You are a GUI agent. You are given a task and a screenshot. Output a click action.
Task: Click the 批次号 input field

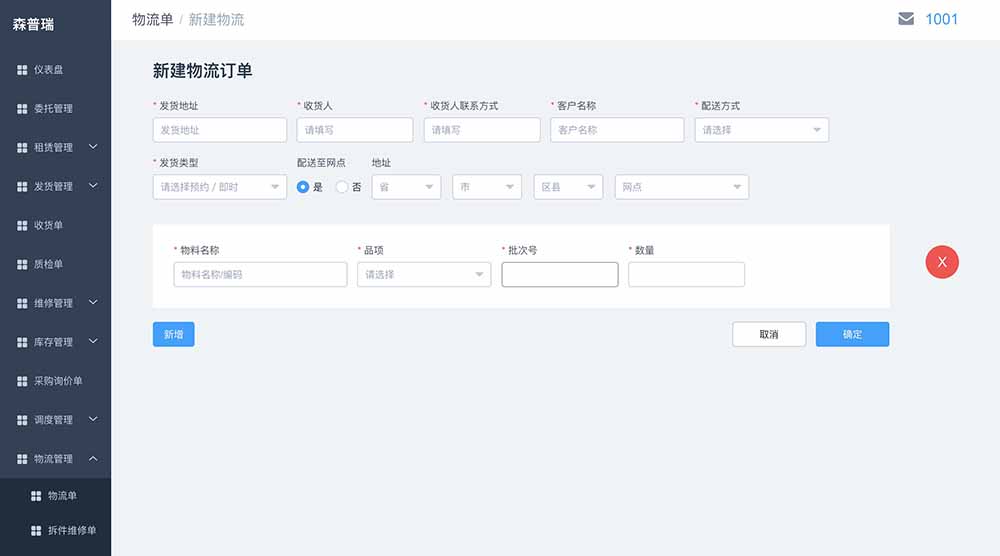[559, 275]
